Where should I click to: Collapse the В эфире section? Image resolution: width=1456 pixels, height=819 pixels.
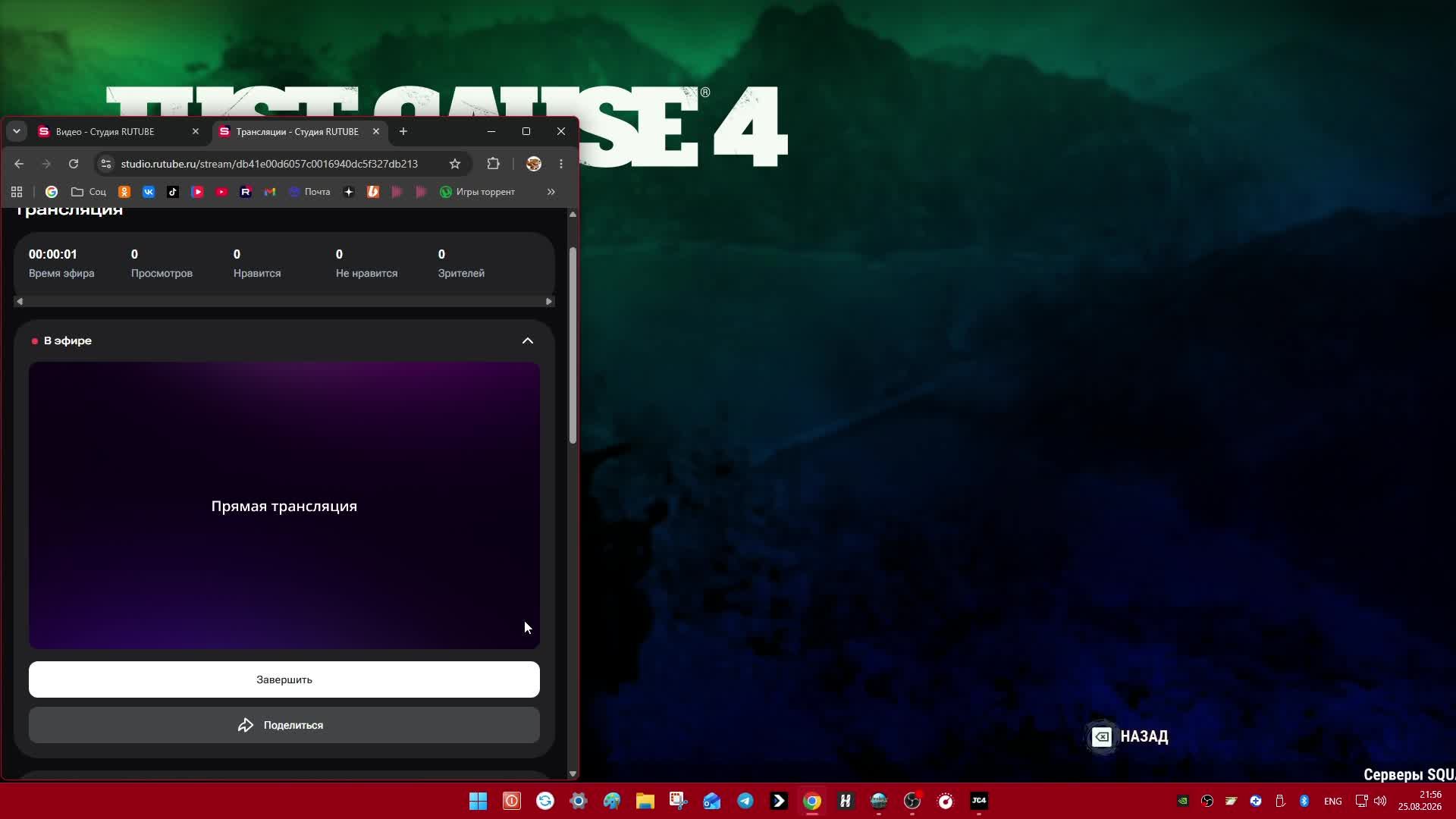[x=528, y=341]
